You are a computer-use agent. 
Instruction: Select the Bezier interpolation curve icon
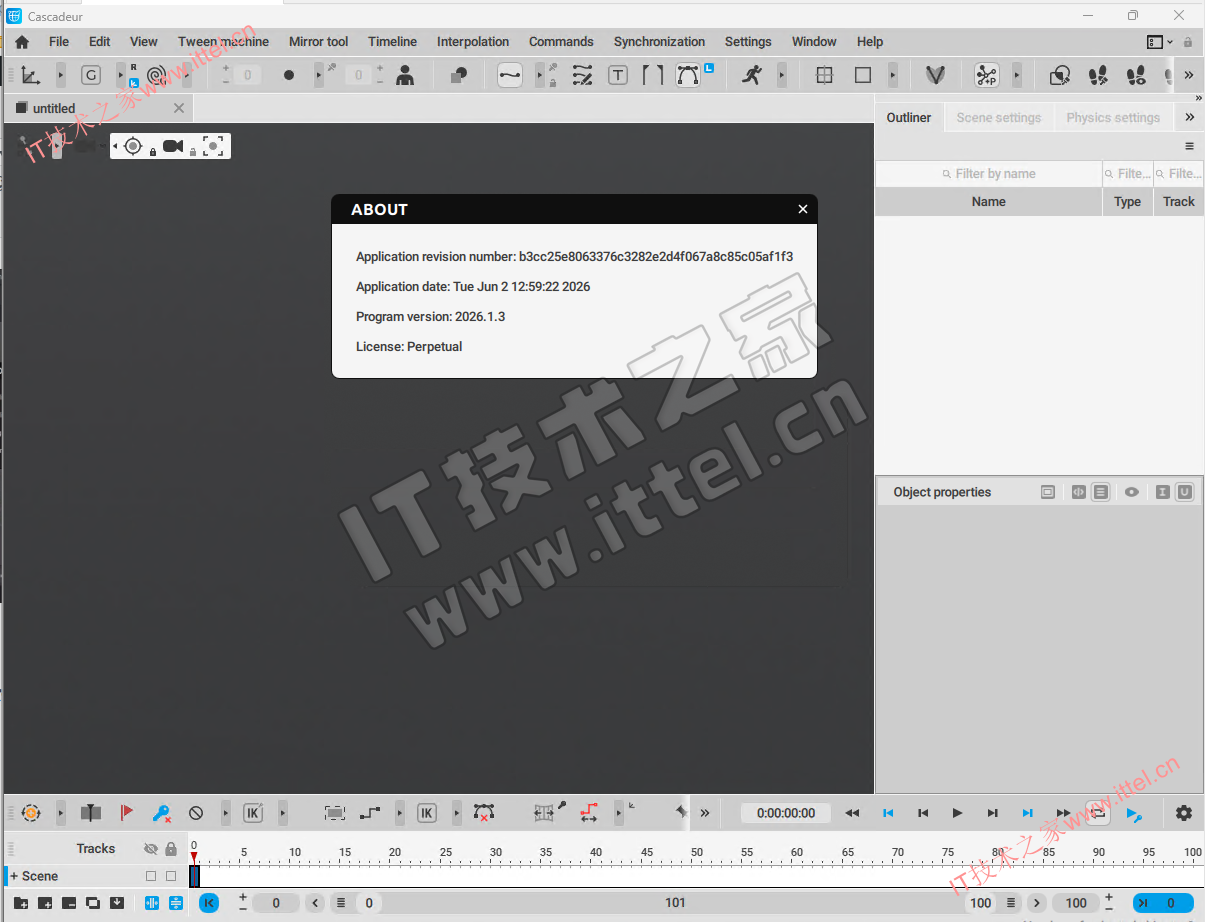tap(510, 75)
